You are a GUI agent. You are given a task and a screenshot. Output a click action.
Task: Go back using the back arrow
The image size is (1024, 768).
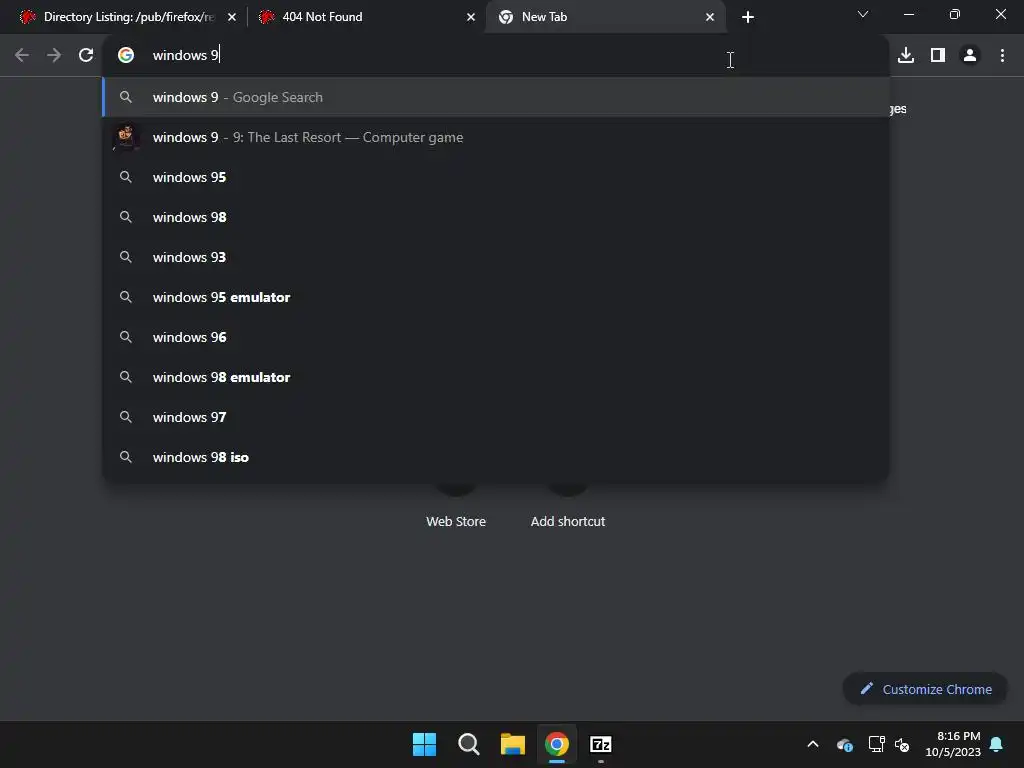point(22,55)
